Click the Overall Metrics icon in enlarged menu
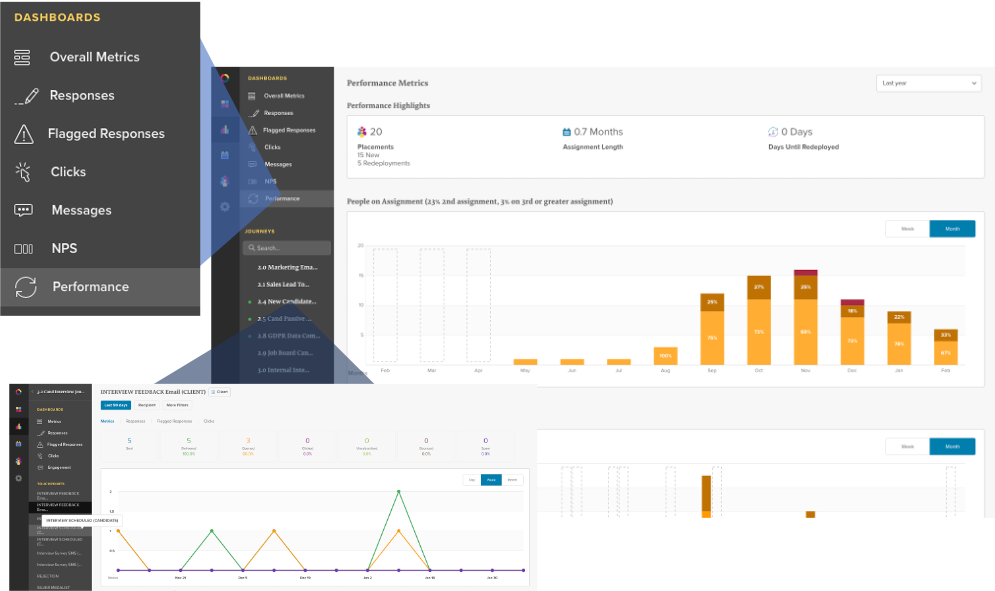Screen dimensions: 995x591 coord(22,57)
